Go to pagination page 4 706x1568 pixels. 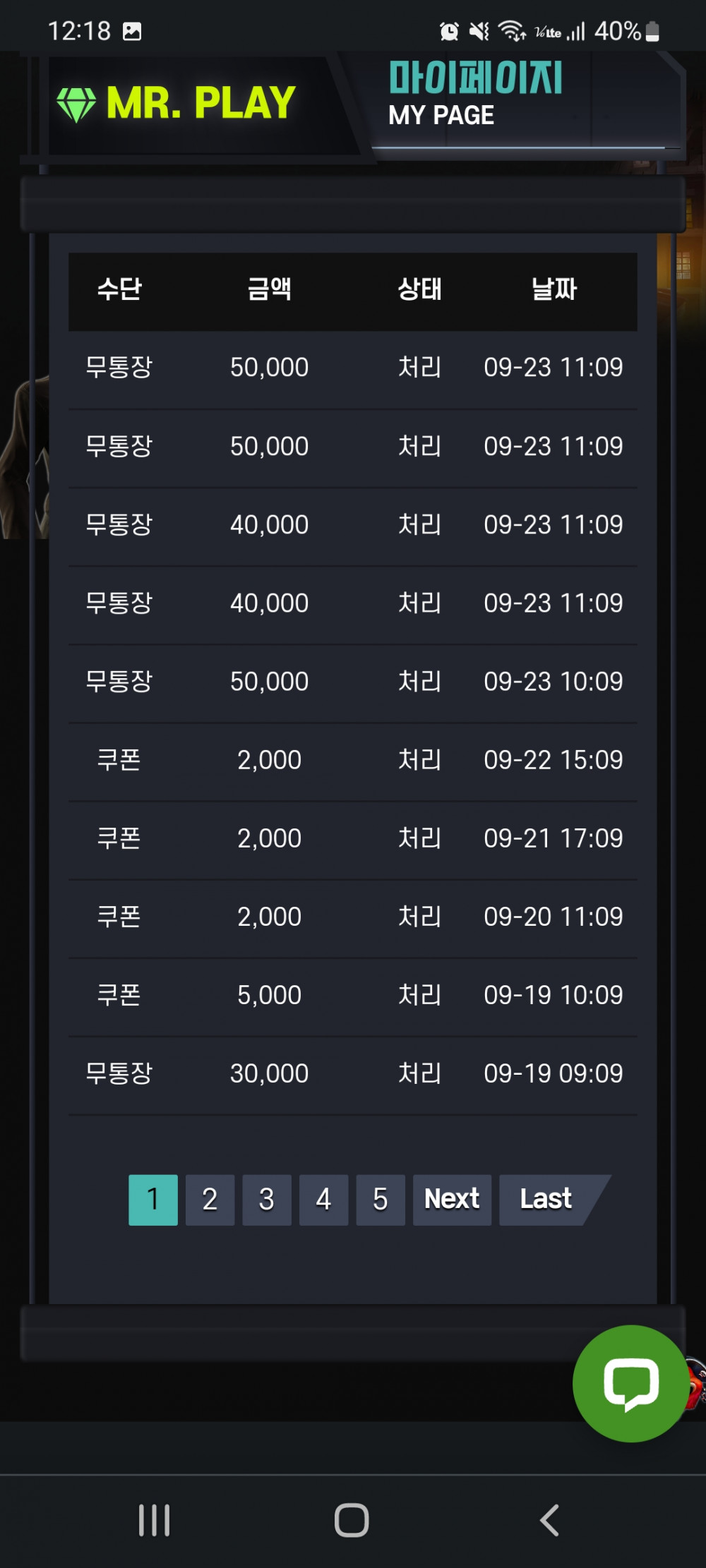[x=323, y=1200]
